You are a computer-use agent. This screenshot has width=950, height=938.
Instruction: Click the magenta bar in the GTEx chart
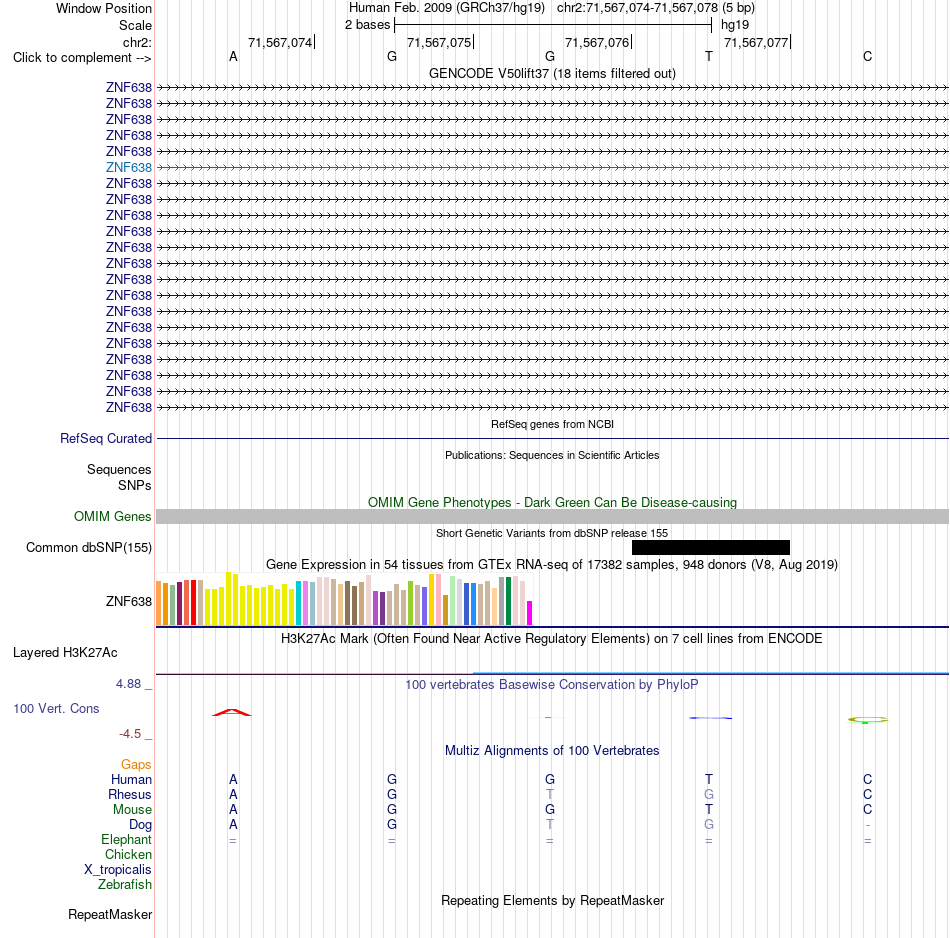530,613
